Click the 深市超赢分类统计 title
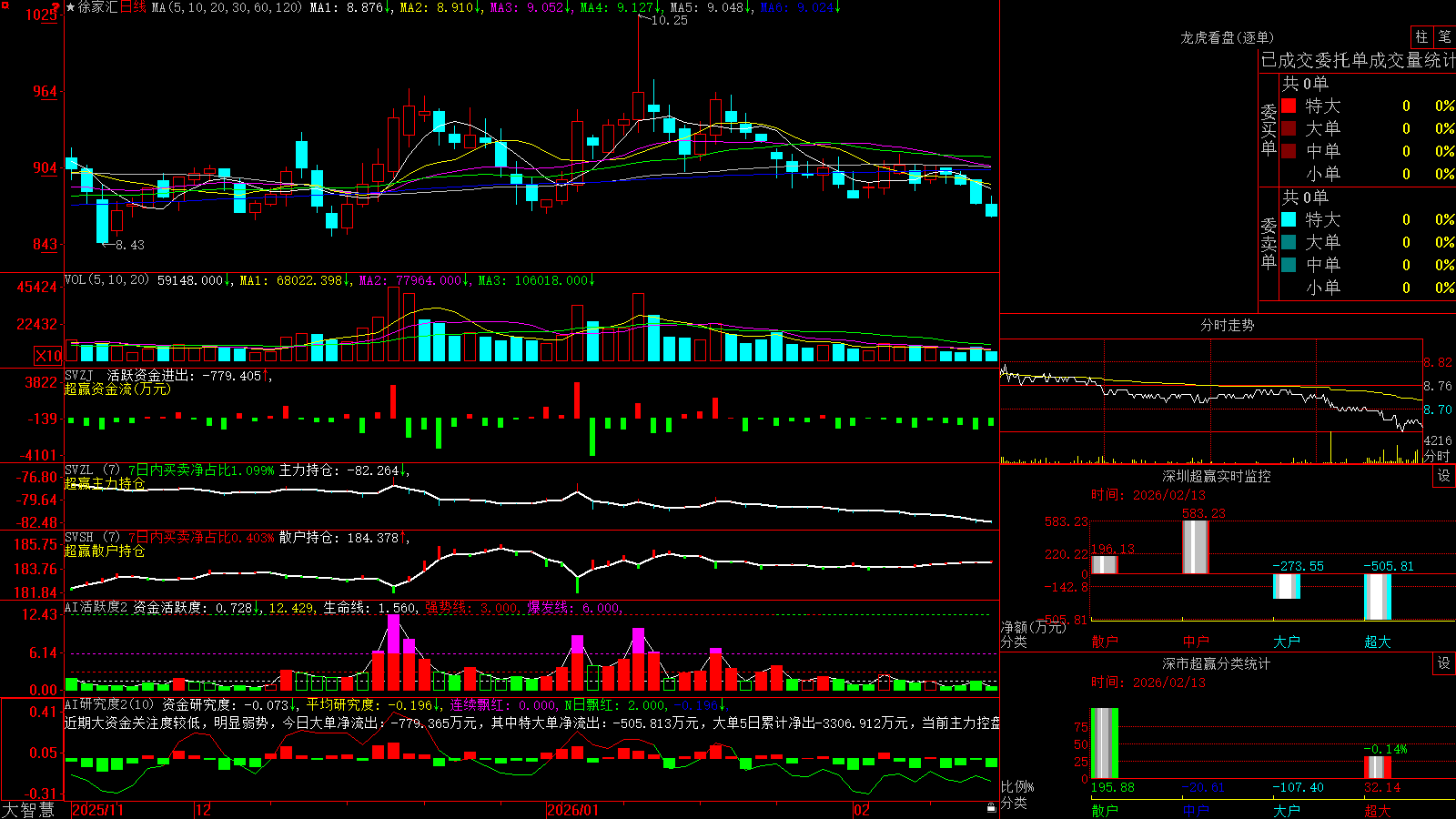 (1217, 663)
